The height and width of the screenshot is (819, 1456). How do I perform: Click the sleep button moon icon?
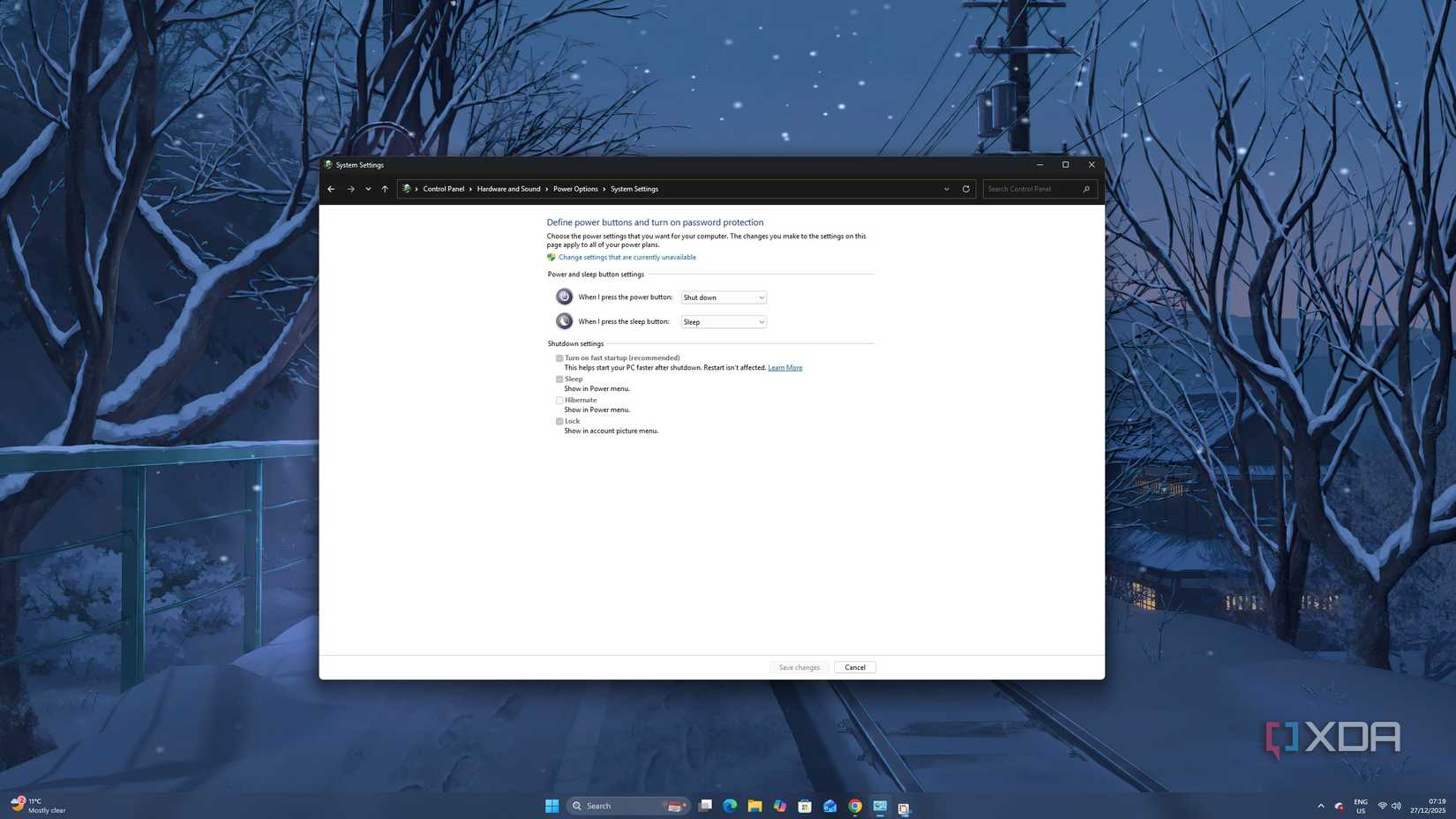(564, 321)
